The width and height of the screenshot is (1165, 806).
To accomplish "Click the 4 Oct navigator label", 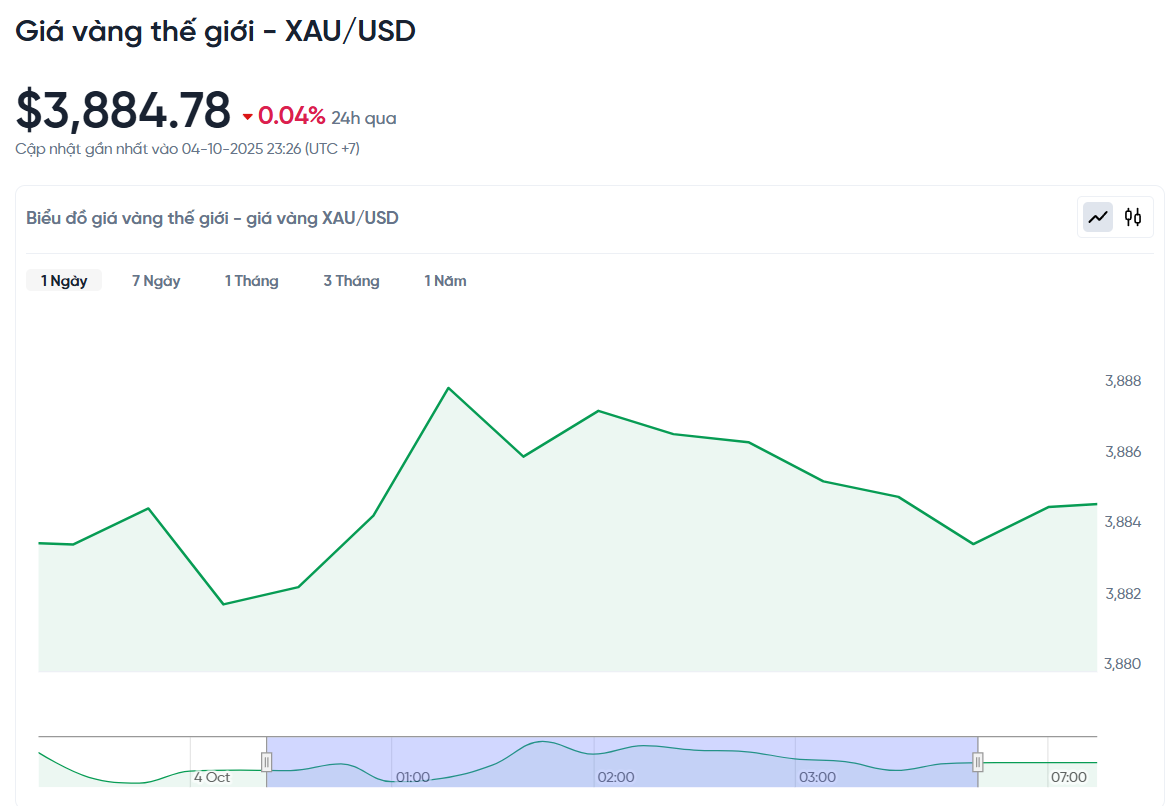I will tap(212, 777).
